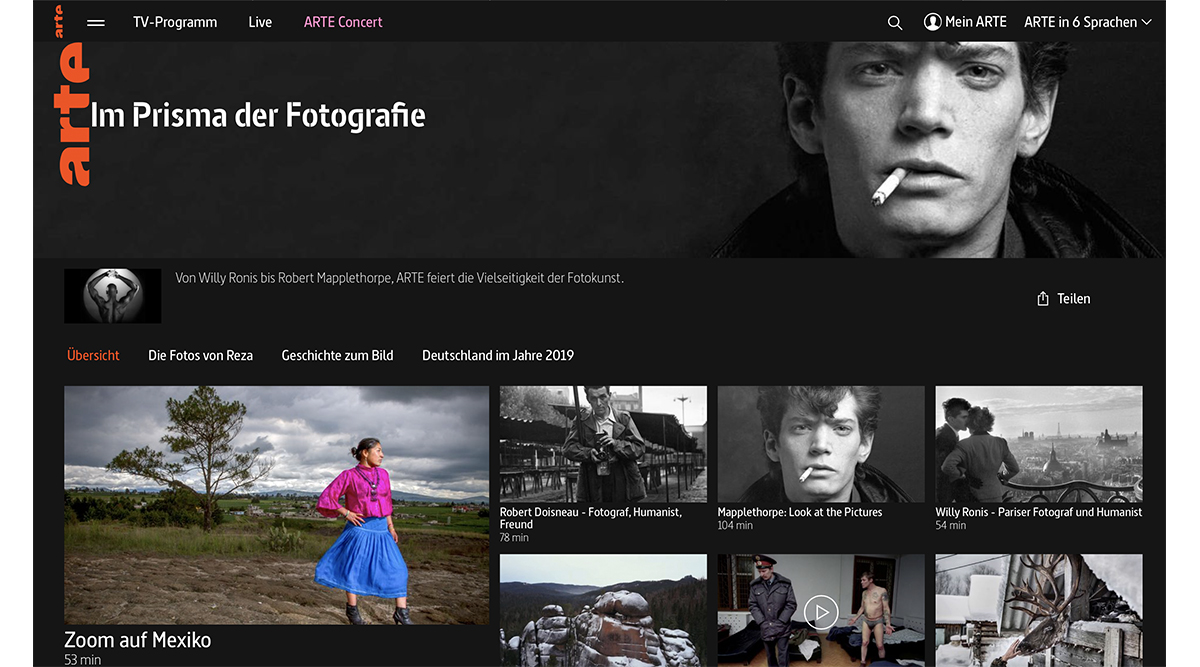Open the Robert Doisneau video thumbnail
Image resolution: width=1200 pixels, height=667 pixels.
click(x=603, y=444)
